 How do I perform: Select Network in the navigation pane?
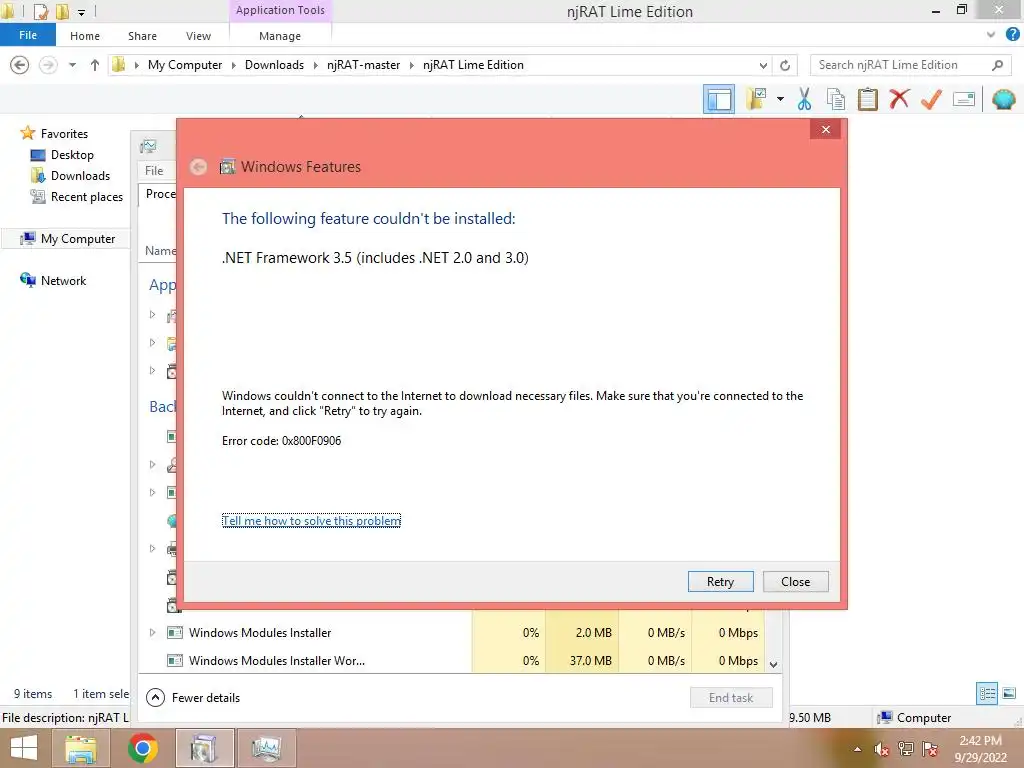click(53, 281)
